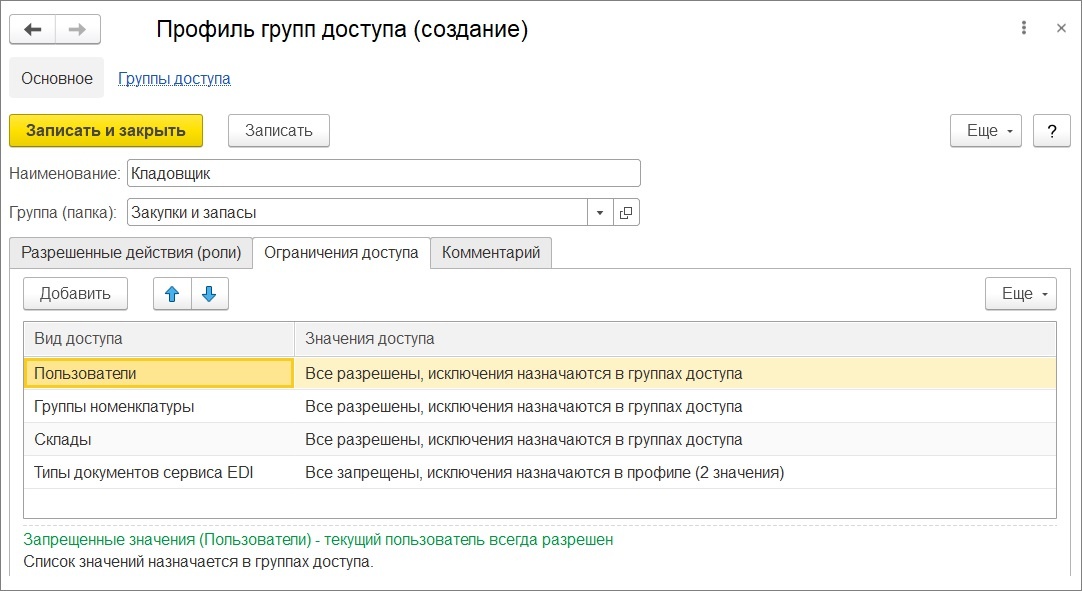The width and height of the screenshot is (1082, 591).
Task: Click access value for Группы номенклатуры row
Action: click(x=675, y=407)
